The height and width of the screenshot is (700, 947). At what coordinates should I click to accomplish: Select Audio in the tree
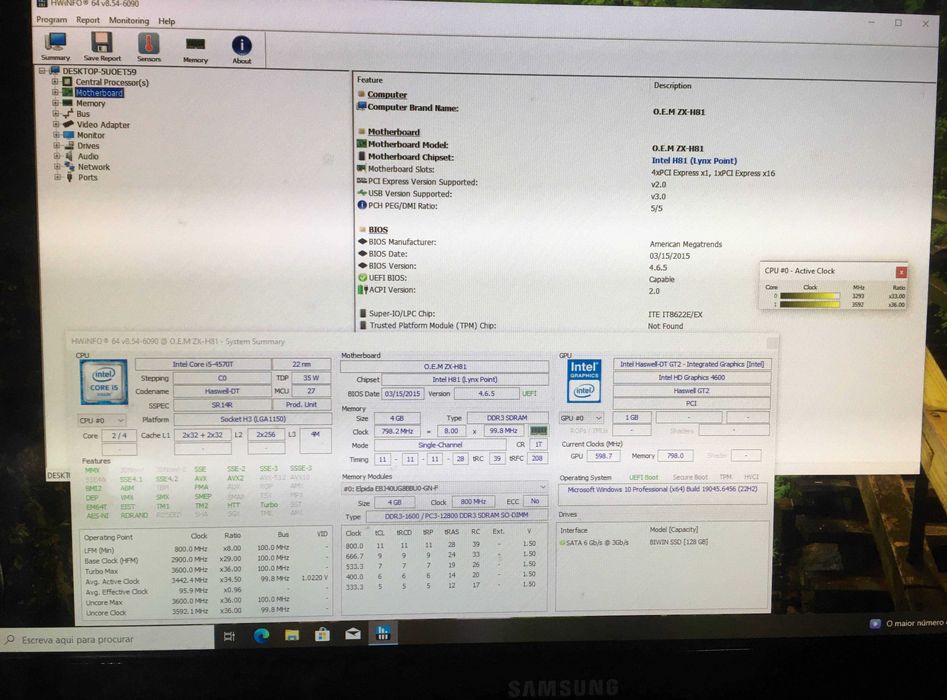click(88, 156)
